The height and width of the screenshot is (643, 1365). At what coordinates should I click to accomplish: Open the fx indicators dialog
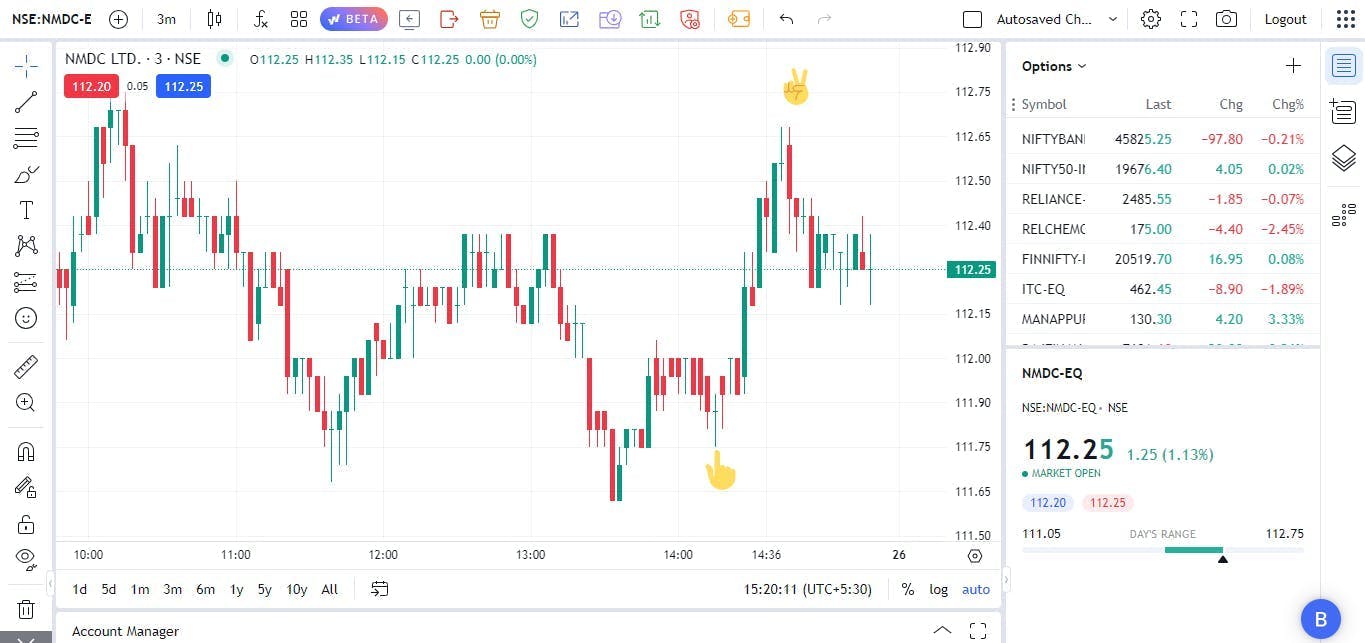261,19
